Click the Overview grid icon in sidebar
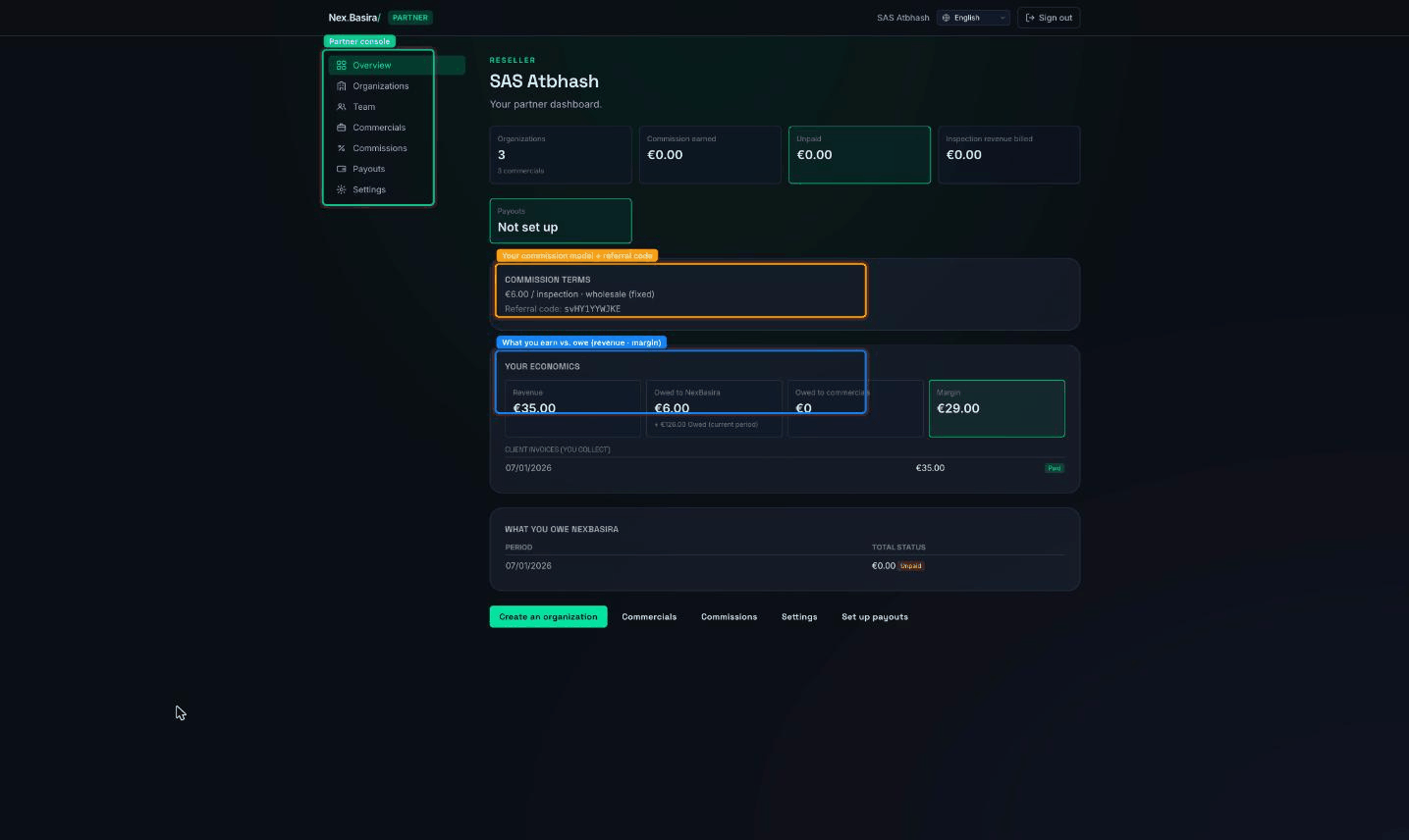The height and width of the screenshot is (840, 1409). [x=341, y=65]
